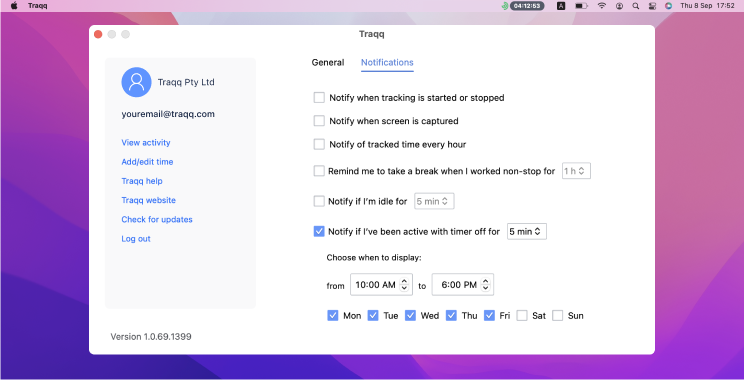Switch to the General tab
The image size is (744, 380).
(x=328, y=63)
